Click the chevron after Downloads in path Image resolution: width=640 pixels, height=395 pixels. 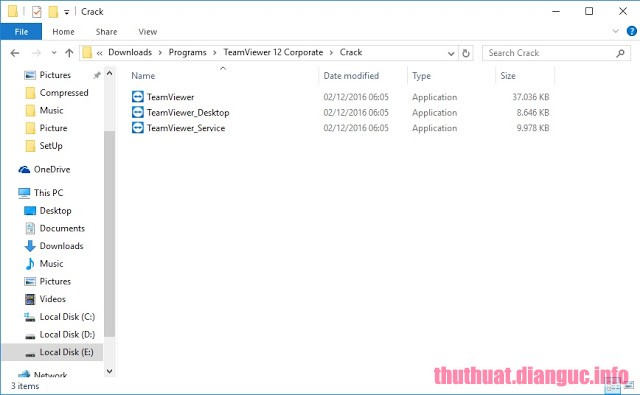(x=160, y=53)
